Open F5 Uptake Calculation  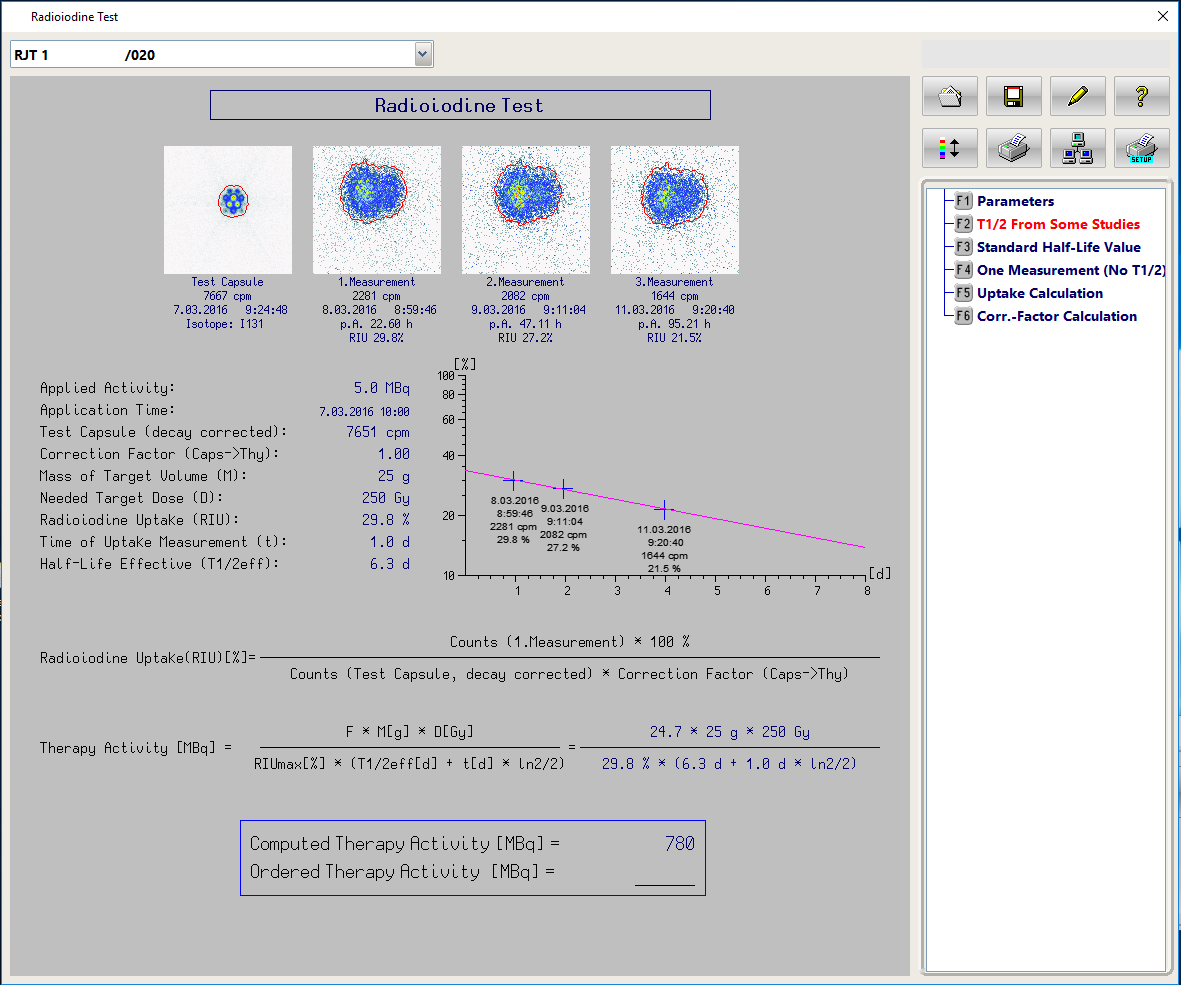click(x=1039, y=293)
